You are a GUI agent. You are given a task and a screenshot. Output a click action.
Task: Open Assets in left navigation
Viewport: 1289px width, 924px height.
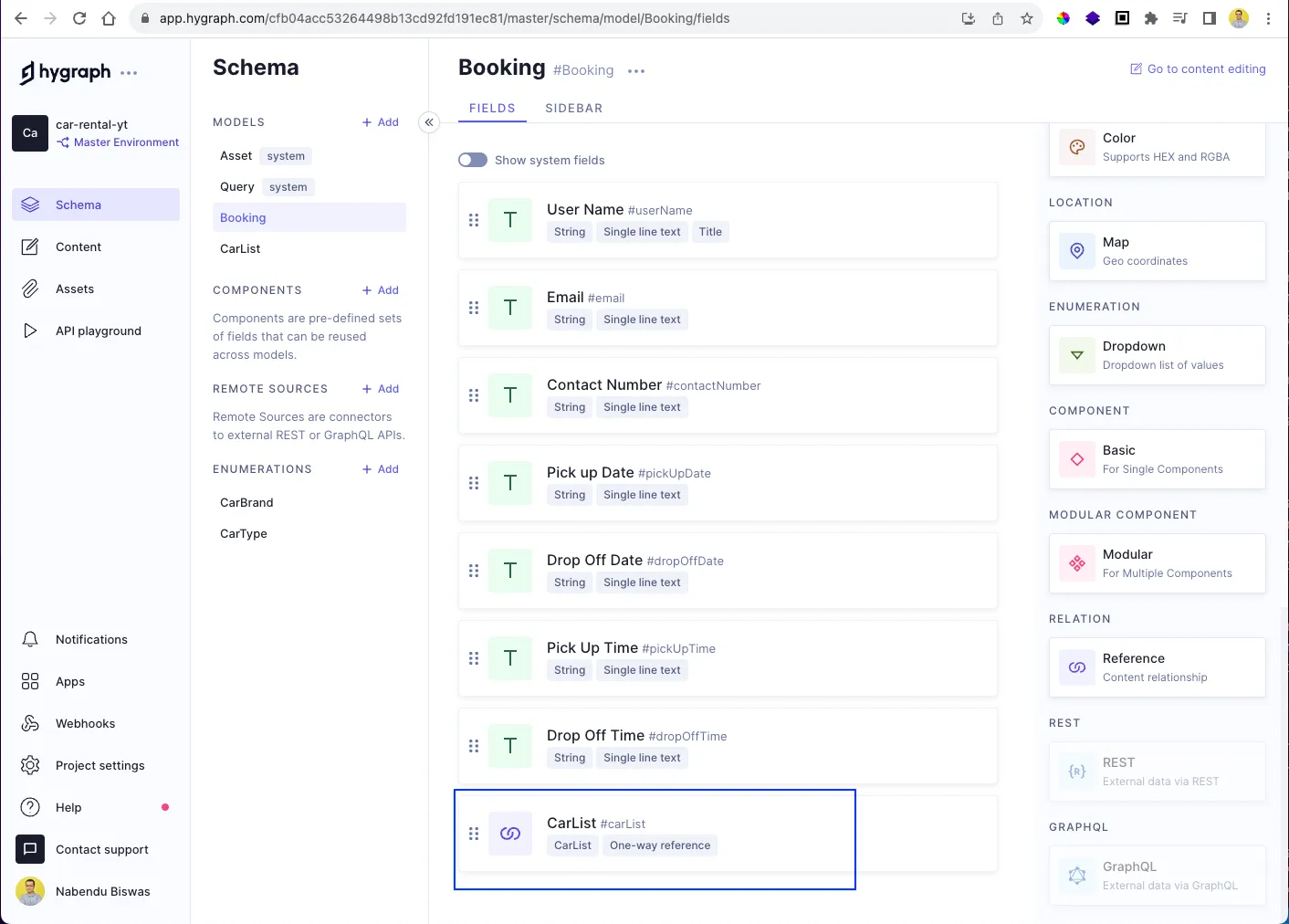[x=96, y=289]
